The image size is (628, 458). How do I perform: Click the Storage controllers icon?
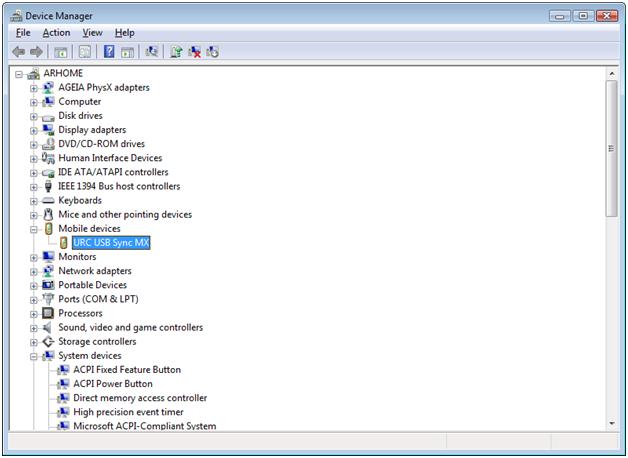click(48, 341)
